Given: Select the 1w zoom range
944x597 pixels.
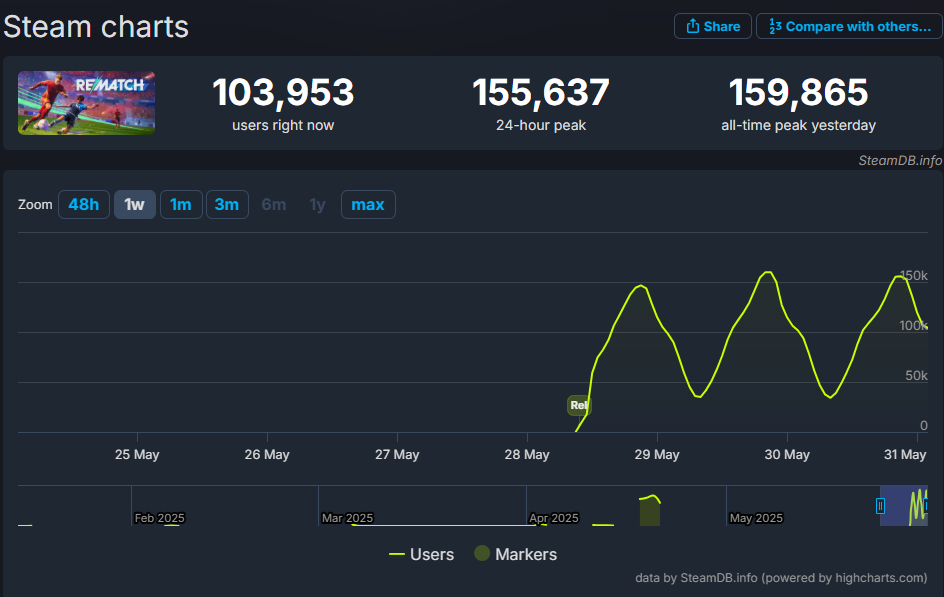Looking at the screenshot, I should [x=135, y=205].
